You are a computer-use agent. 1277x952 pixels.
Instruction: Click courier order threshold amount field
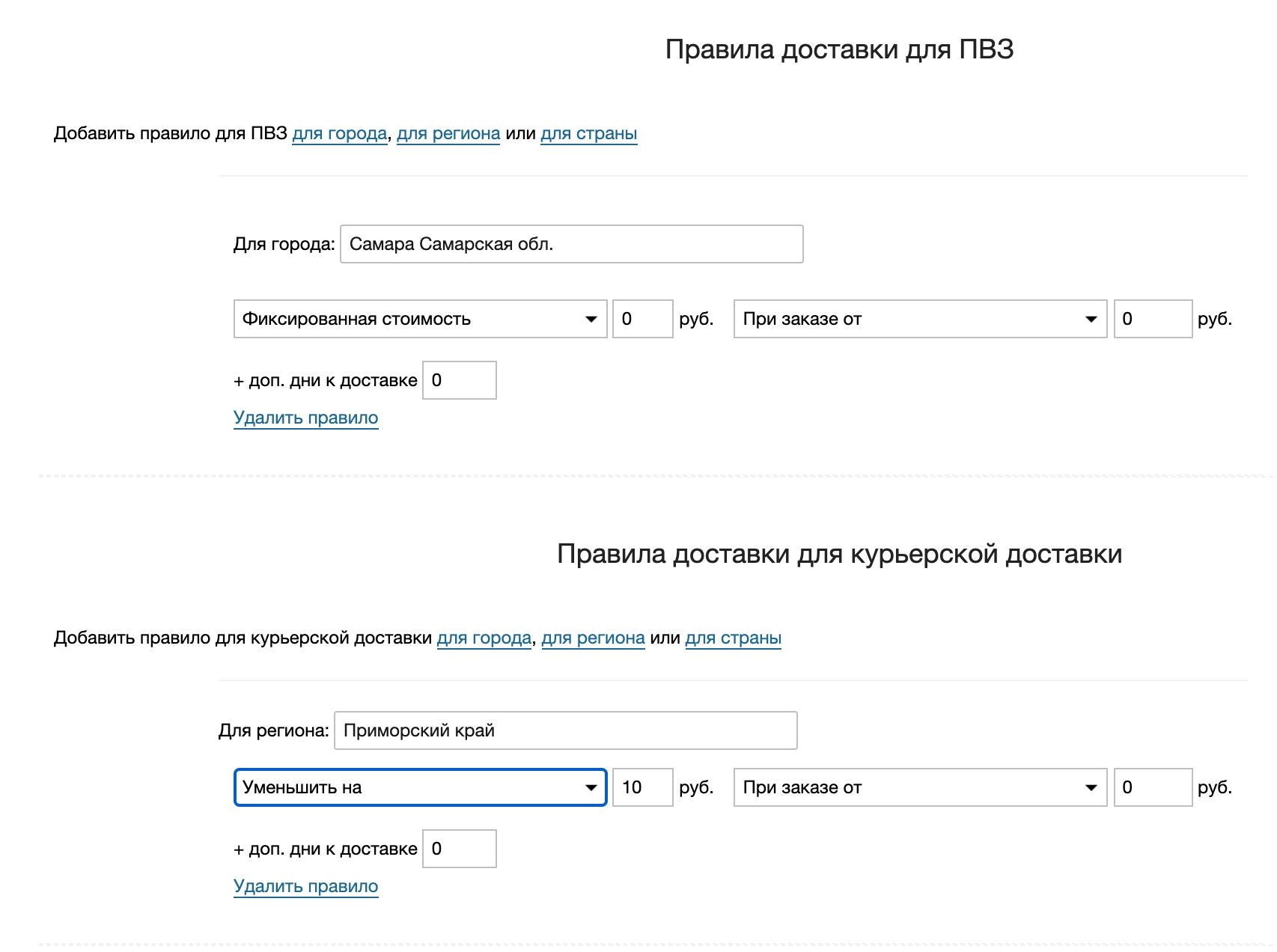coord(1152,788)
